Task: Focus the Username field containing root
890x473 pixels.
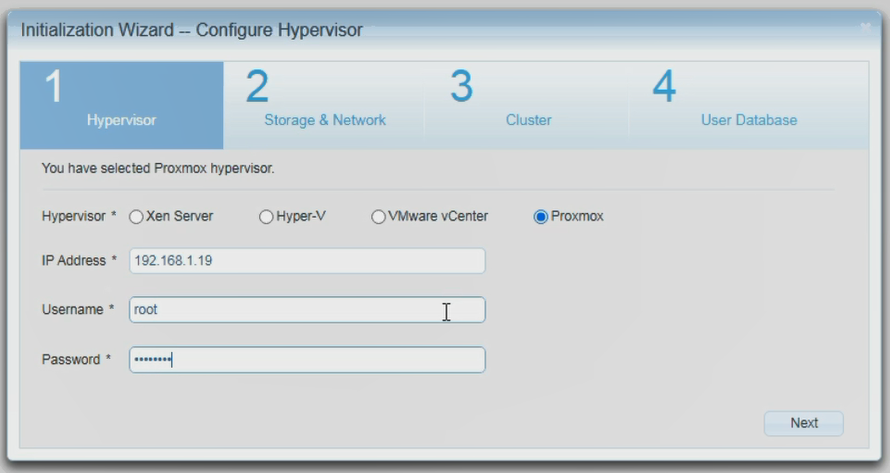Action: click(x=307, y=309)
